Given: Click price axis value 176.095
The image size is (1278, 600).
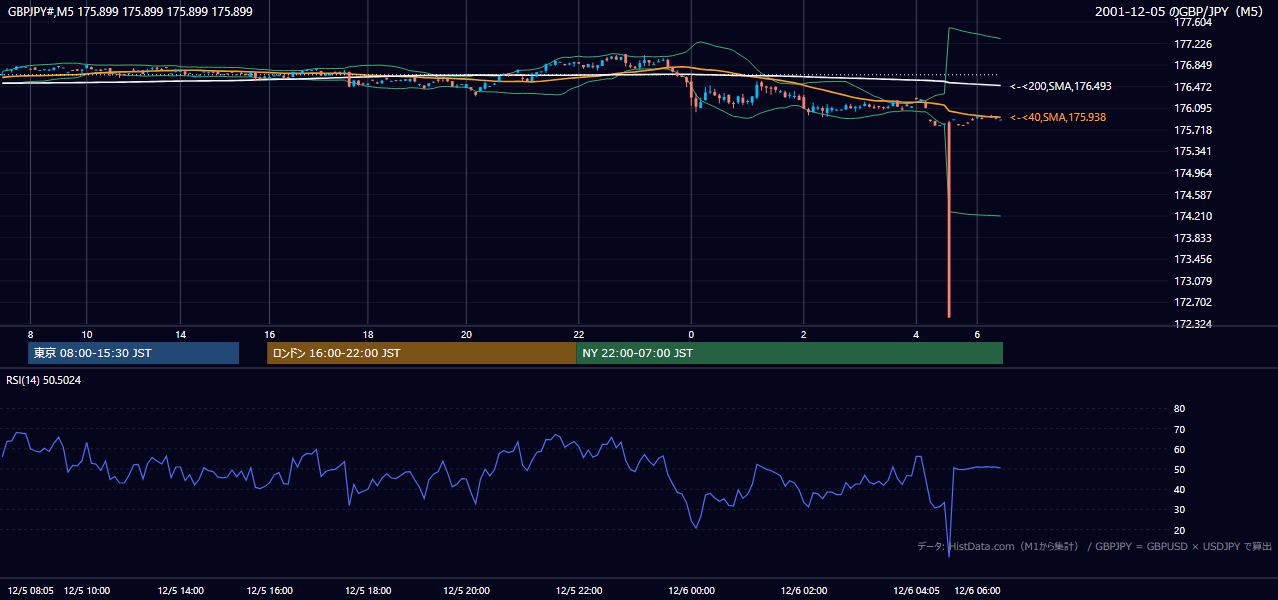Looking at the screenshot, I should (1192, 108).
